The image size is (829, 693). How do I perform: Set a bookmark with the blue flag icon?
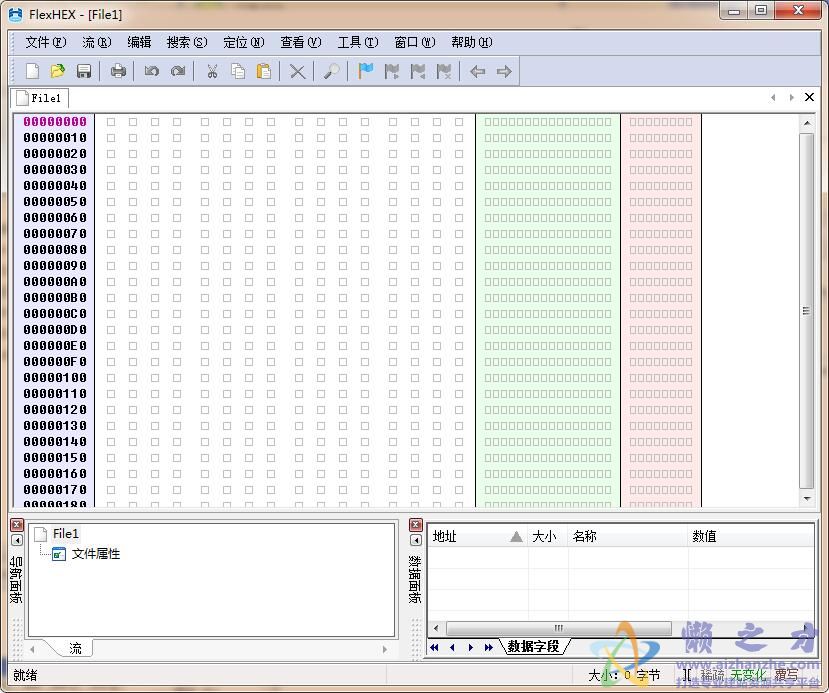pos(364,70)
